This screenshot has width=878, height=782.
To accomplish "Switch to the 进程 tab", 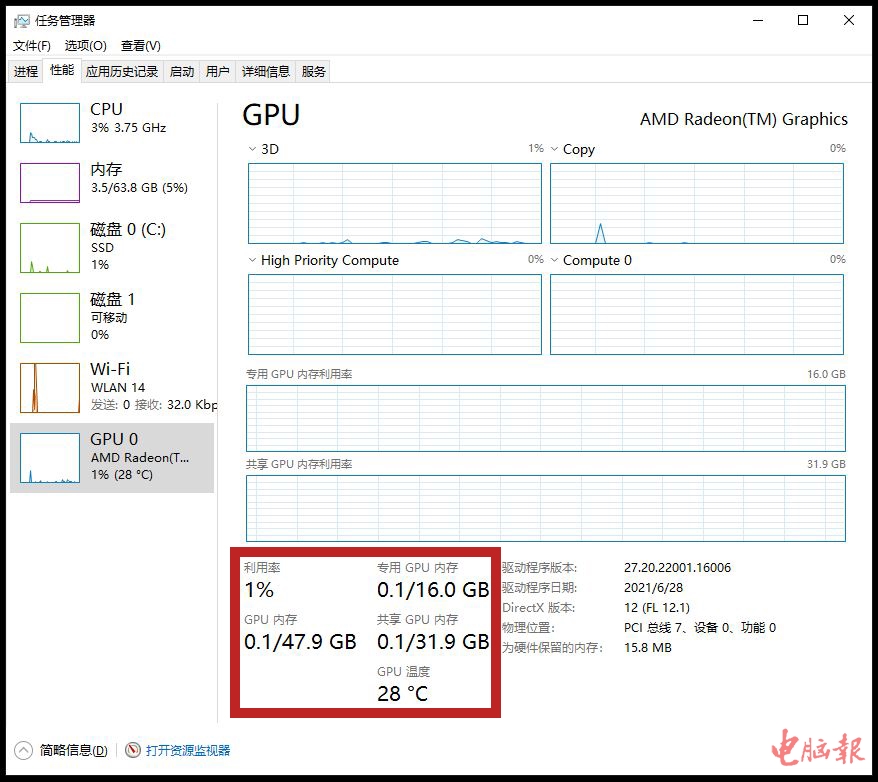I will (26, 71).
